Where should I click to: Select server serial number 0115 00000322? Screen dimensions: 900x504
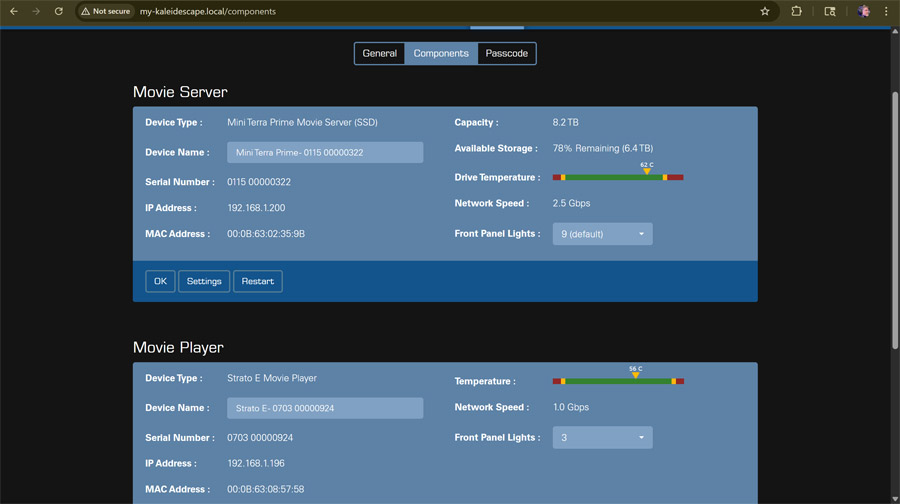pyautogui.click(x=259, y=182)
